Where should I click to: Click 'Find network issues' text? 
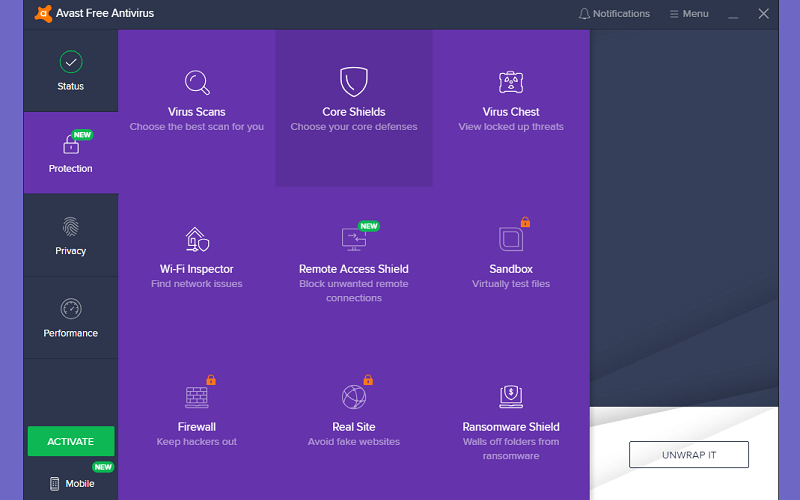point(197,284)
